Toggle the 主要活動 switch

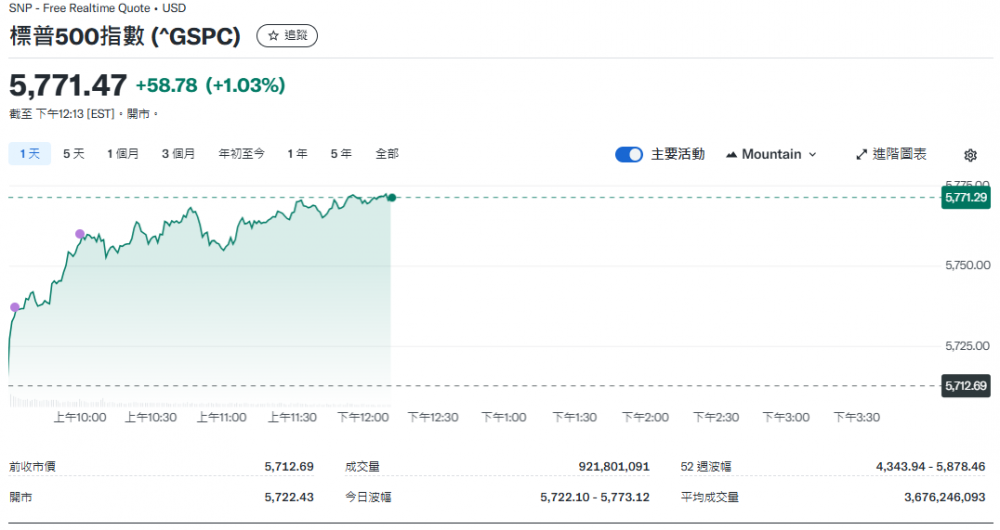point(629,154)
